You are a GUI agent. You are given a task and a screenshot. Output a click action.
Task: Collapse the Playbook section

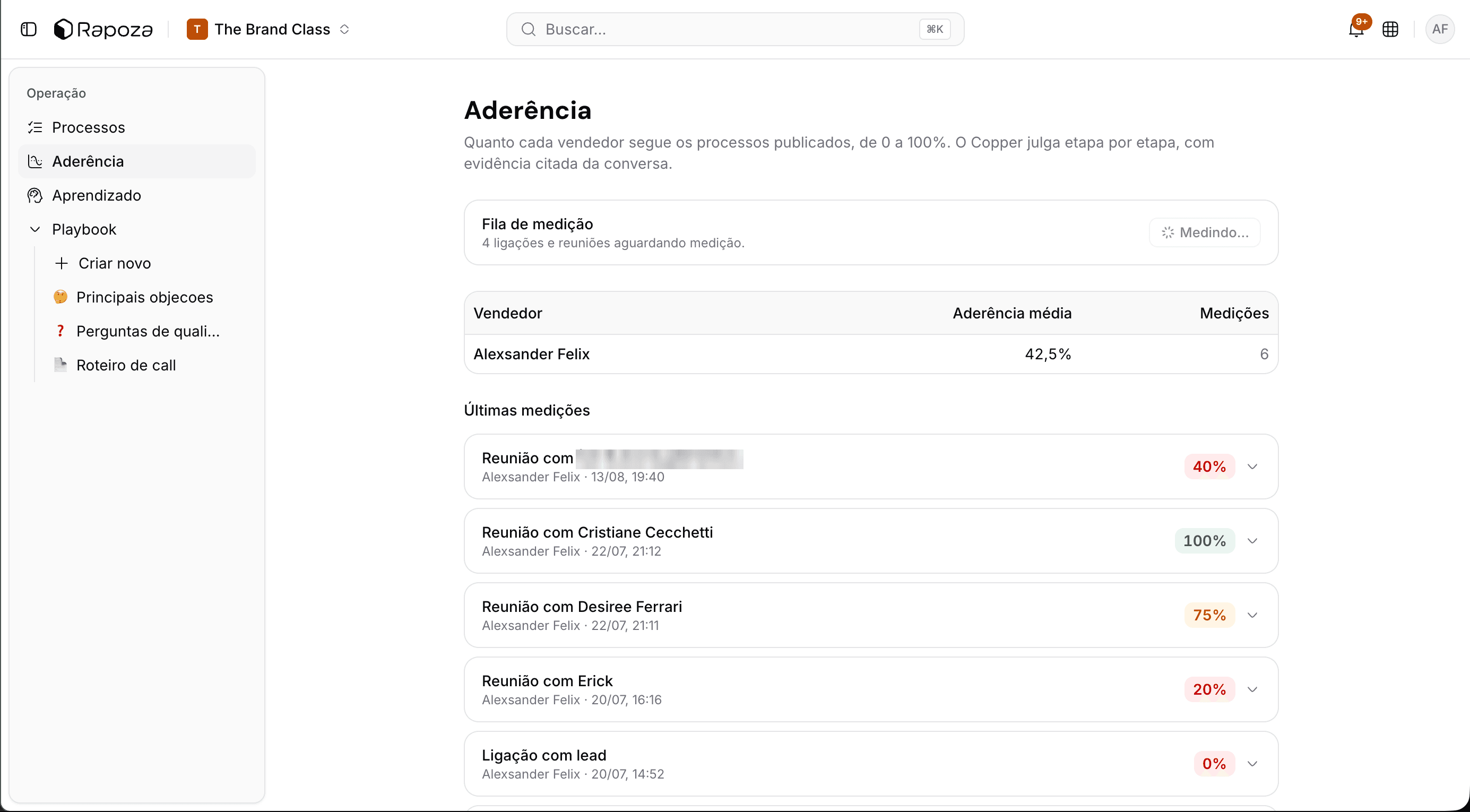point(35,229)
